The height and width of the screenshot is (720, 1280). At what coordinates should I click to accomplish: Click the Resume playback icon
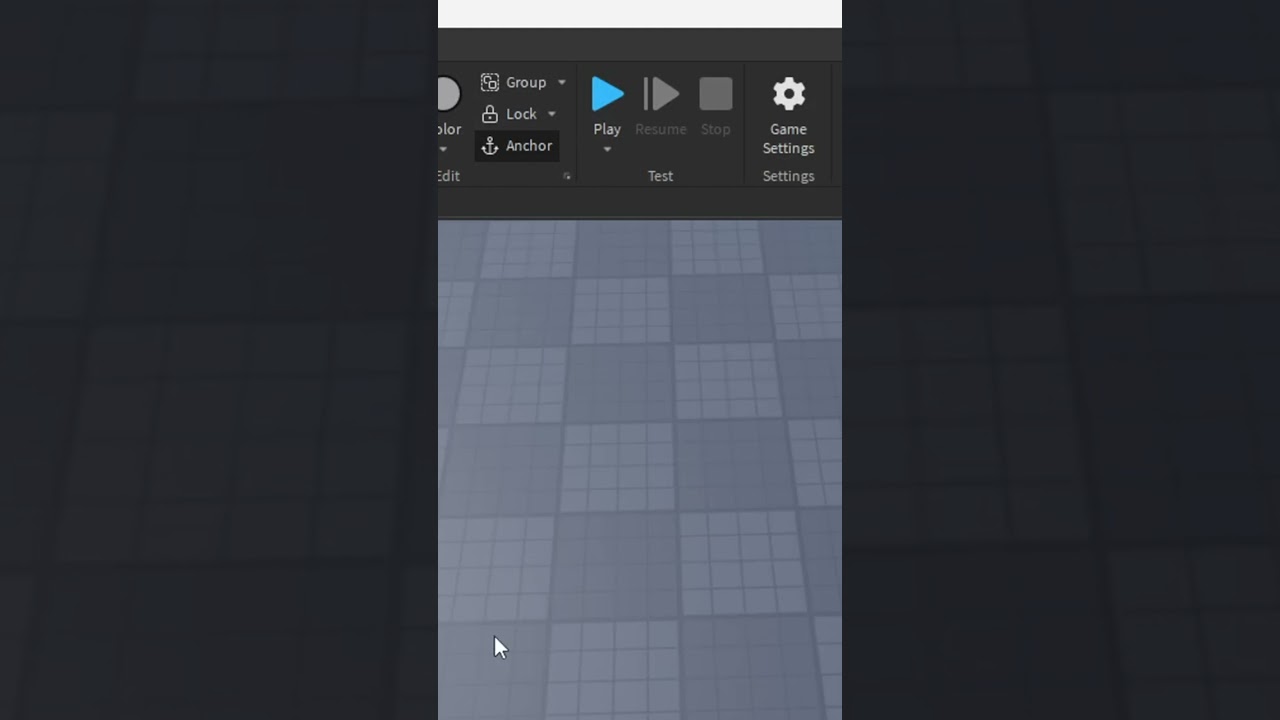point(661,94)
